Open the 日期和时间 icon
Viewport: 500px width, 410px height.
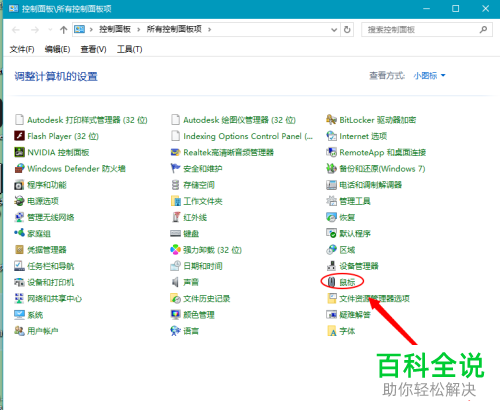[175, 266]
